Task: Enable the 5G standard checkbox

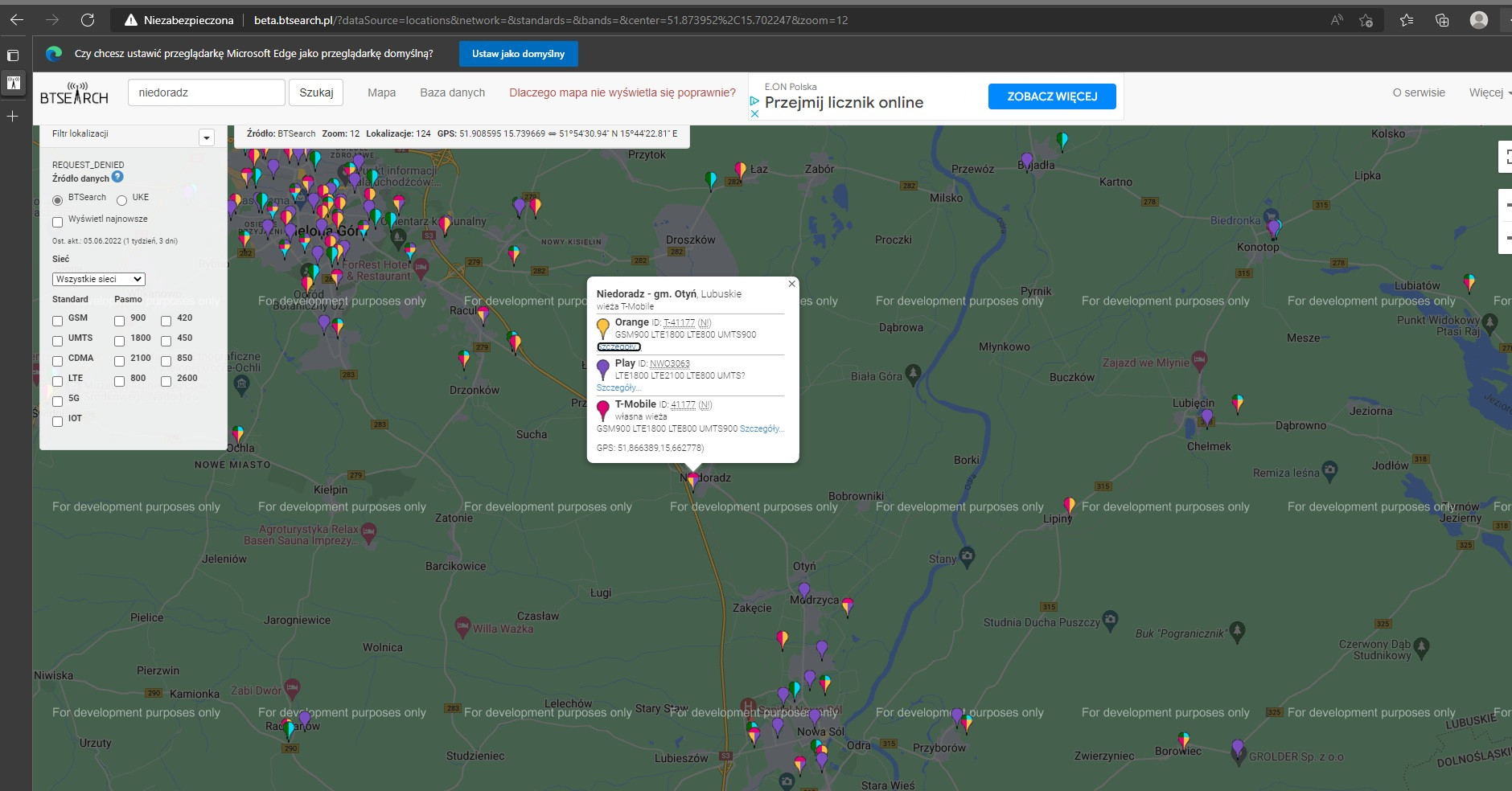Action: 57,401
